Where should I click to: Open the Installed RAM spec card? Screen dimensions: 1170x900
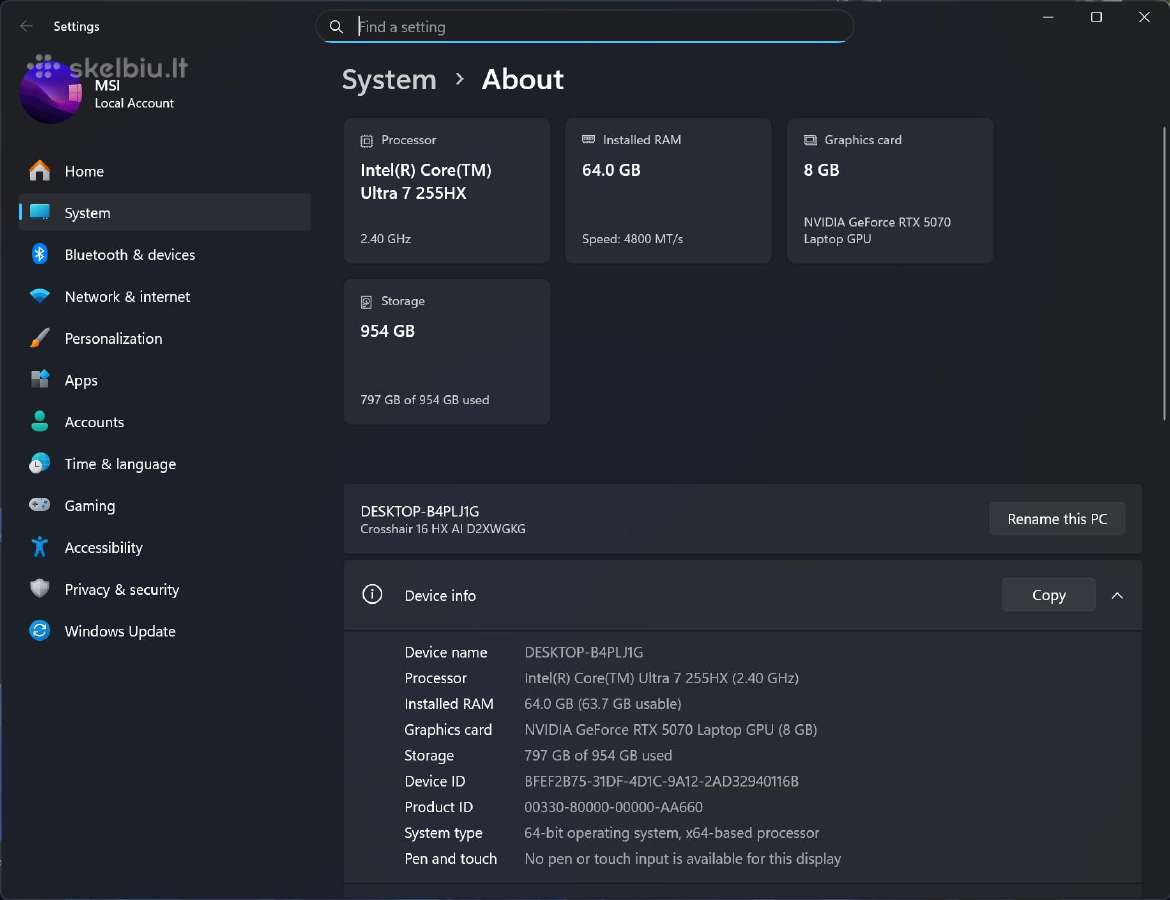point(669,190)
